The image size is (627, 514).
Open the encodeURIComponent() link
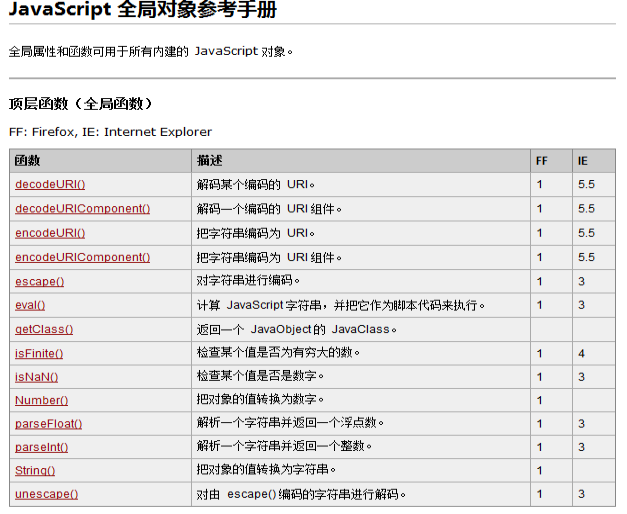point(82,257)
